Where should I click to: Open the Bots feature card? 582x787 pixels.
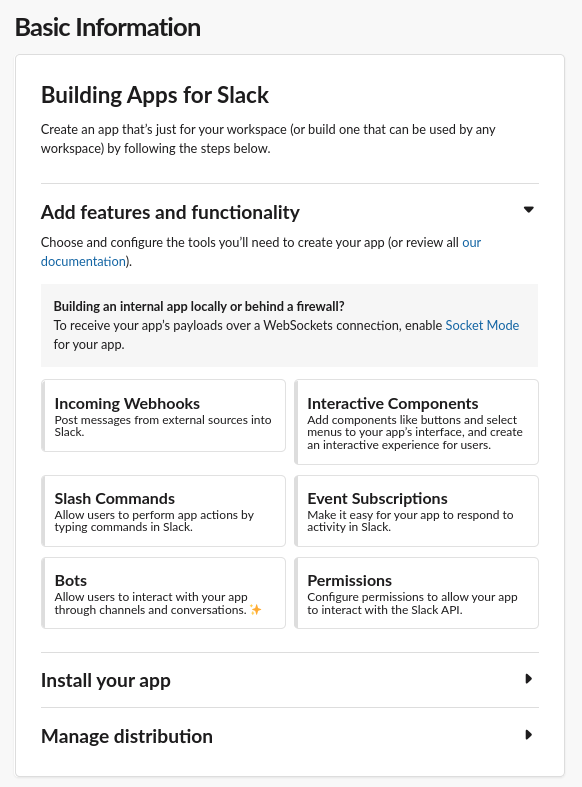click(164, 593)
